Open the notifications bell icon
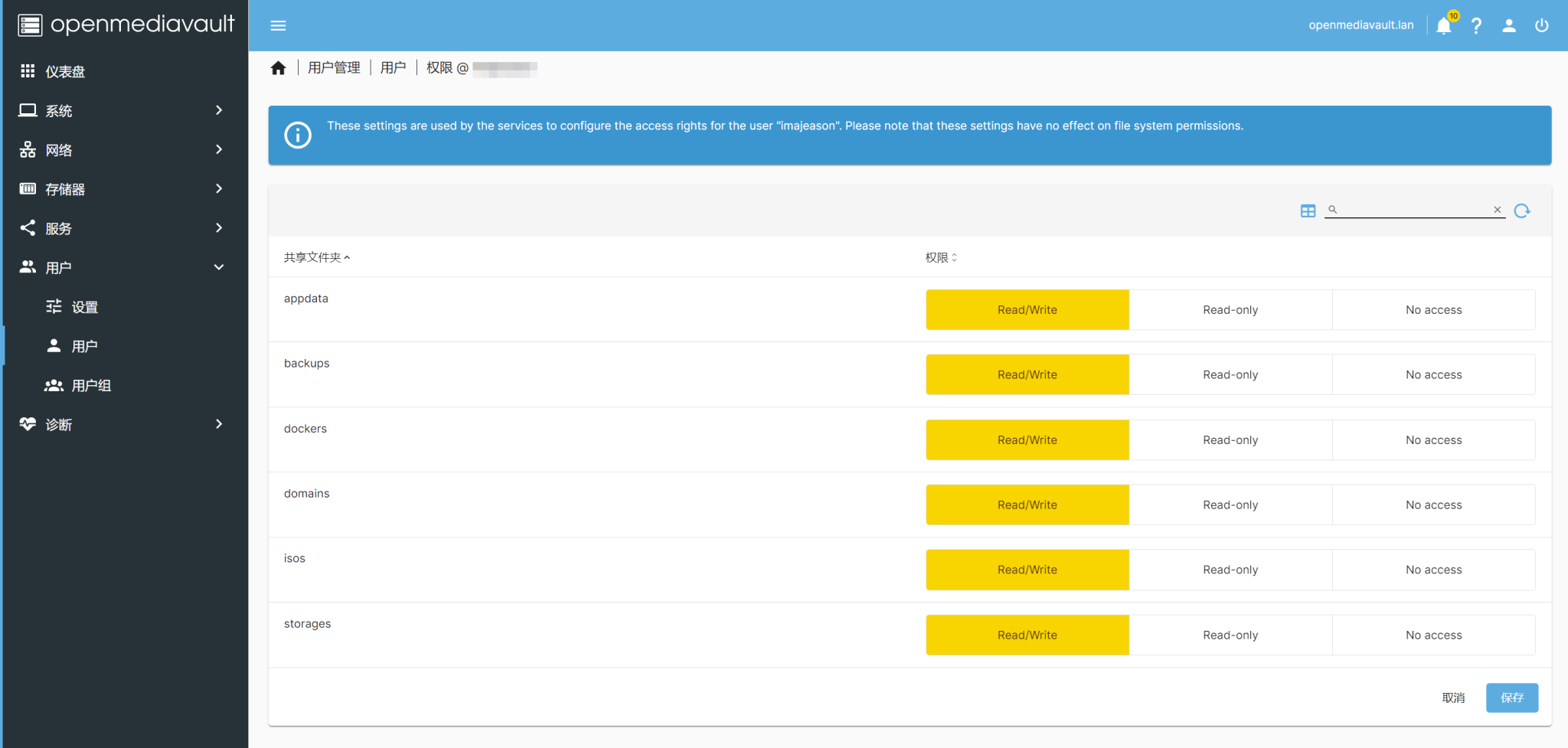 click(1443, 26)
